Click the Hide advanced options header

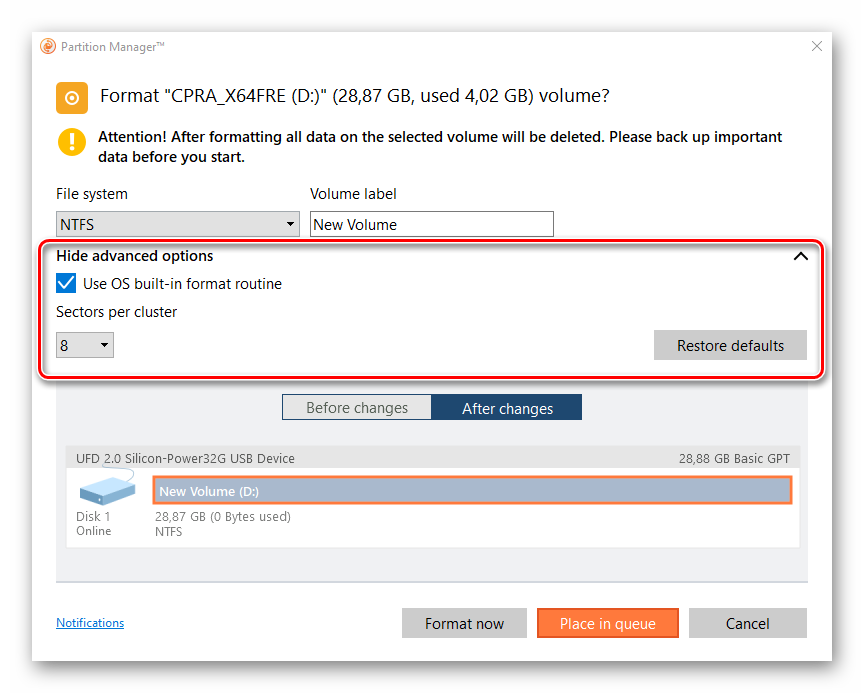[134, 256]
